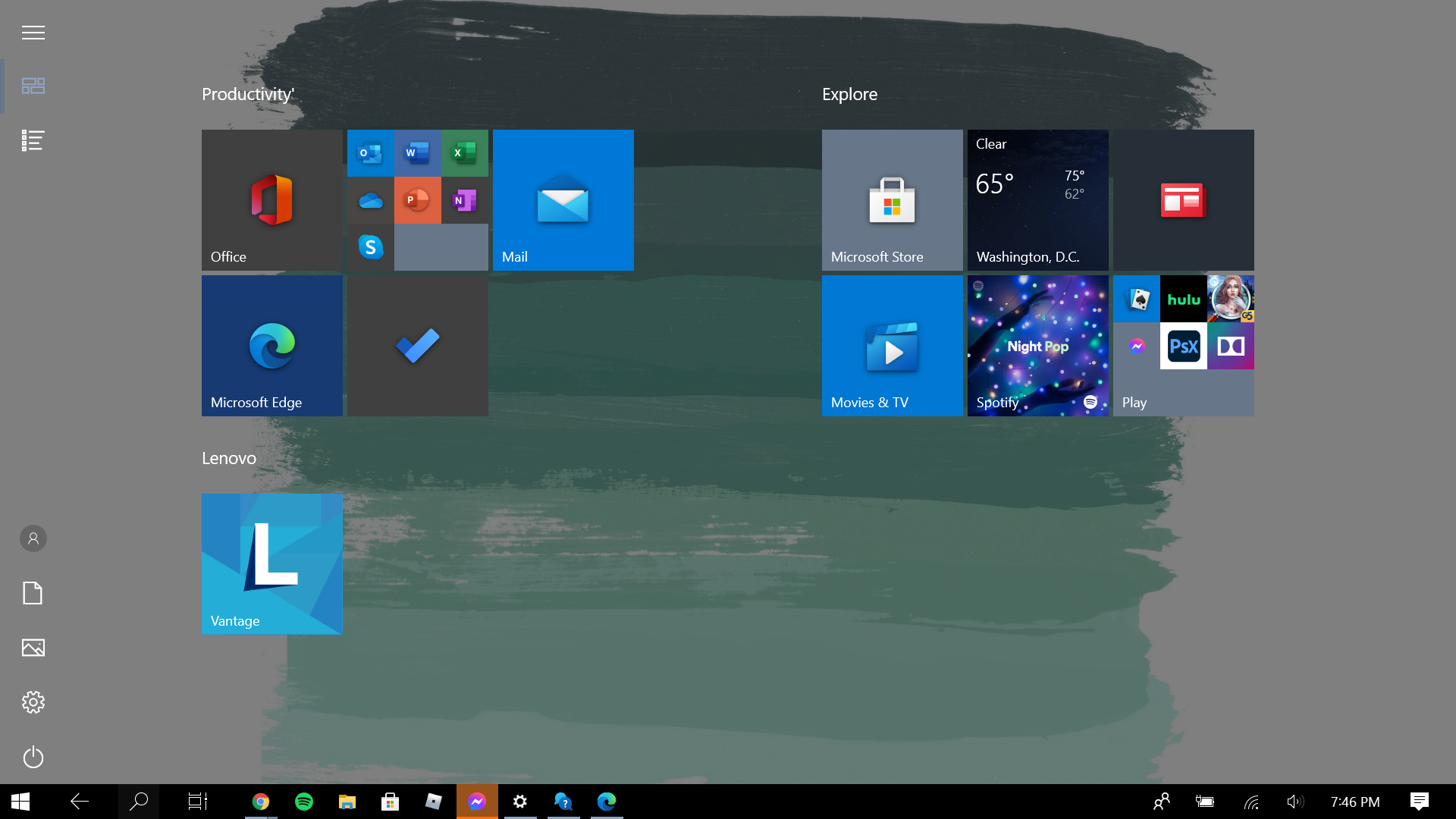Open the Microsoft Edge tile
The width and height of the screenshot is (1456, 819).
271,345
